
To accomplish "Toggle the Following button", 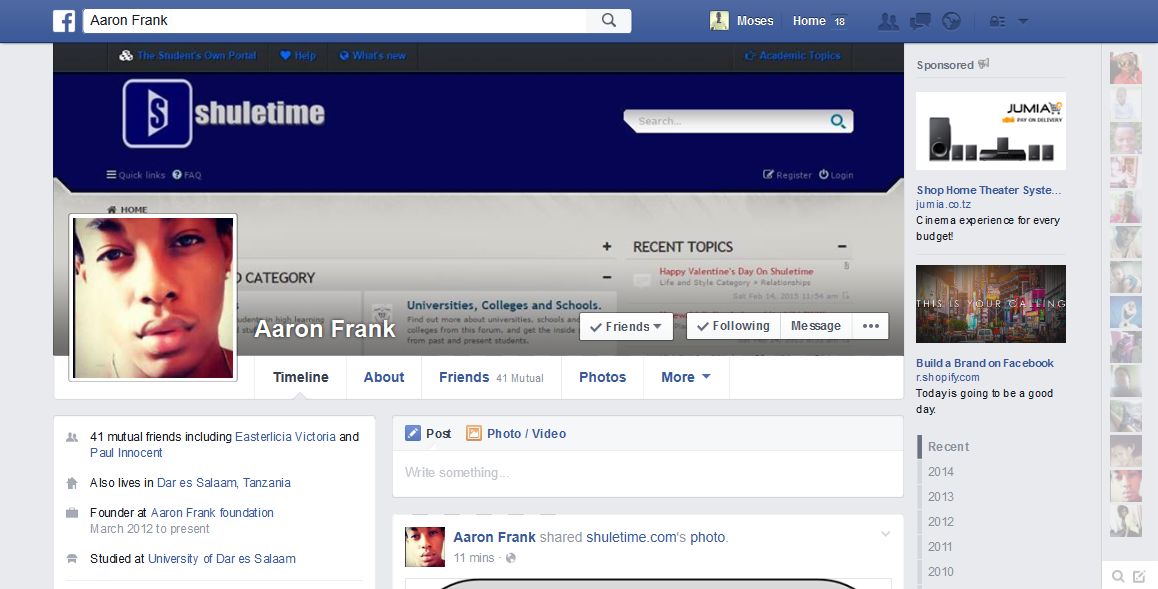I will point(733,326).
